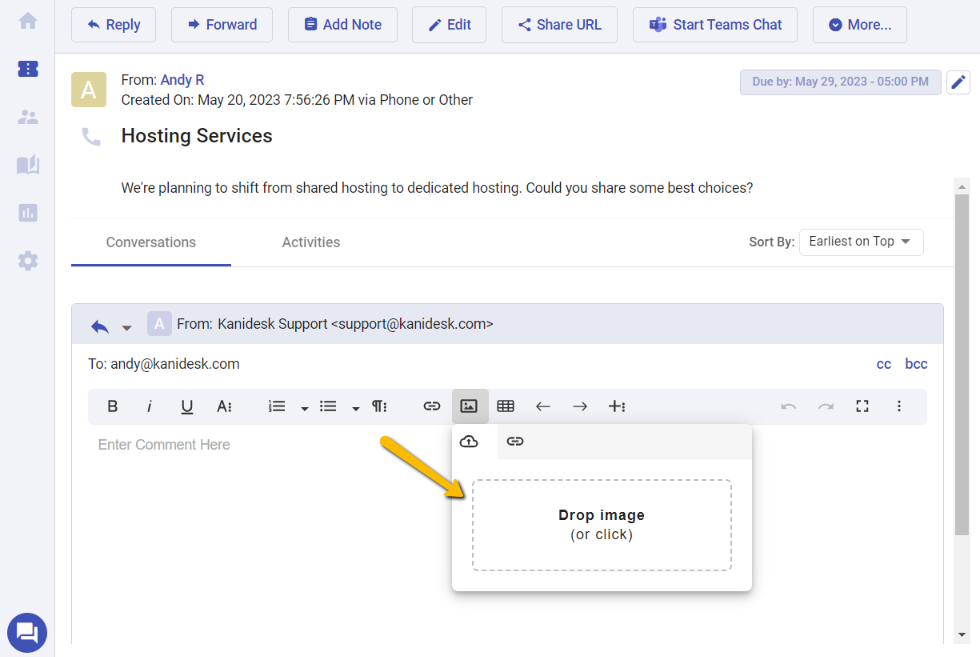Open the Contacts people icon in sidebar
This screenshot has width=980, height=657.
coord(28,117)
